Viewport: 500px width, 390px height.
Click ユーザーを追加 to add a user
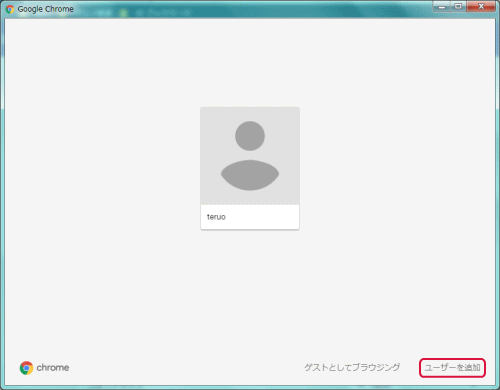[x=452, y=368]
